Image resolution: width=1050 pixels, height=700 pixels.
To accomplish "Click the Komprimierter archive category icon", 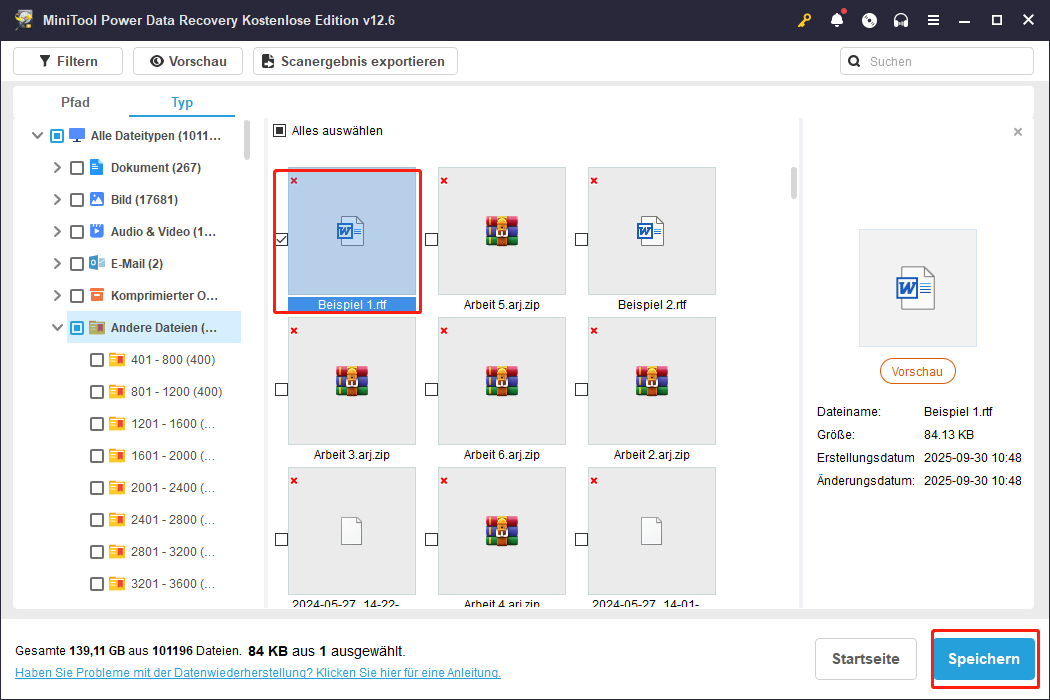I will pos(96,295).
